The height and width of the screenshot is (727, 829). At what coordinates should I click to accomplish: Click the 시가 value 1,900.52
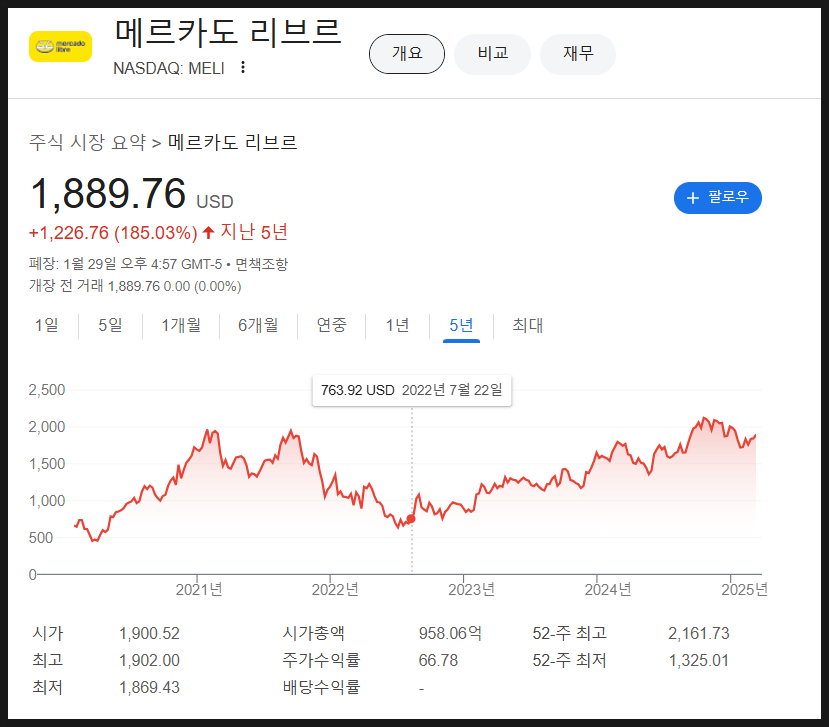click(149, 633)
